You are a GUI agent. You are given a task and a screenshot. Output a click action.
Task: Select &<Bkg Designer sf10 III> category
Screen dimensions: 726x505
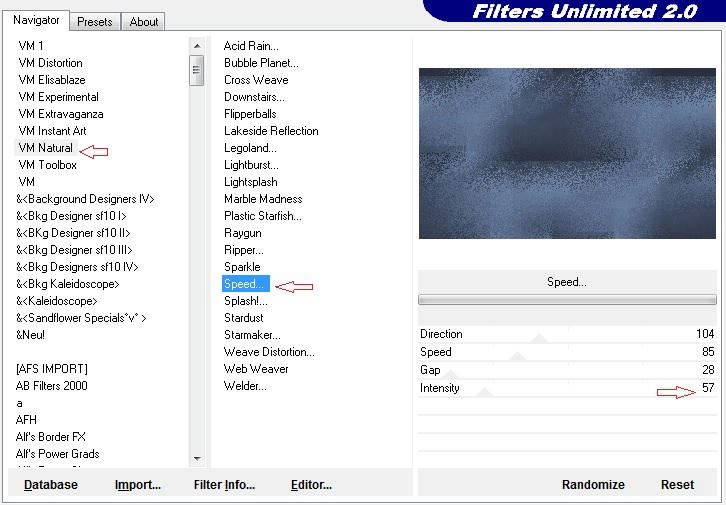click(x=75, y=250)
